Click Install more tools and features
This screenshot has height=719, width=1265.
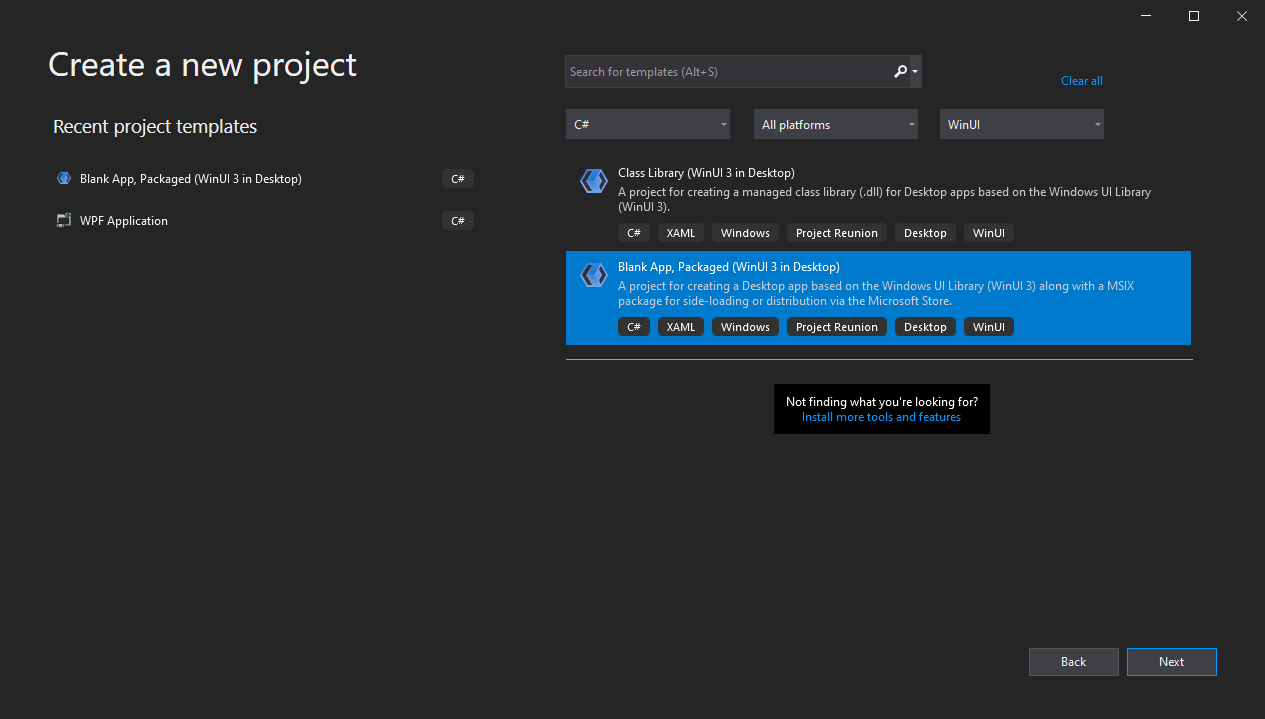(x=881, y=417)
